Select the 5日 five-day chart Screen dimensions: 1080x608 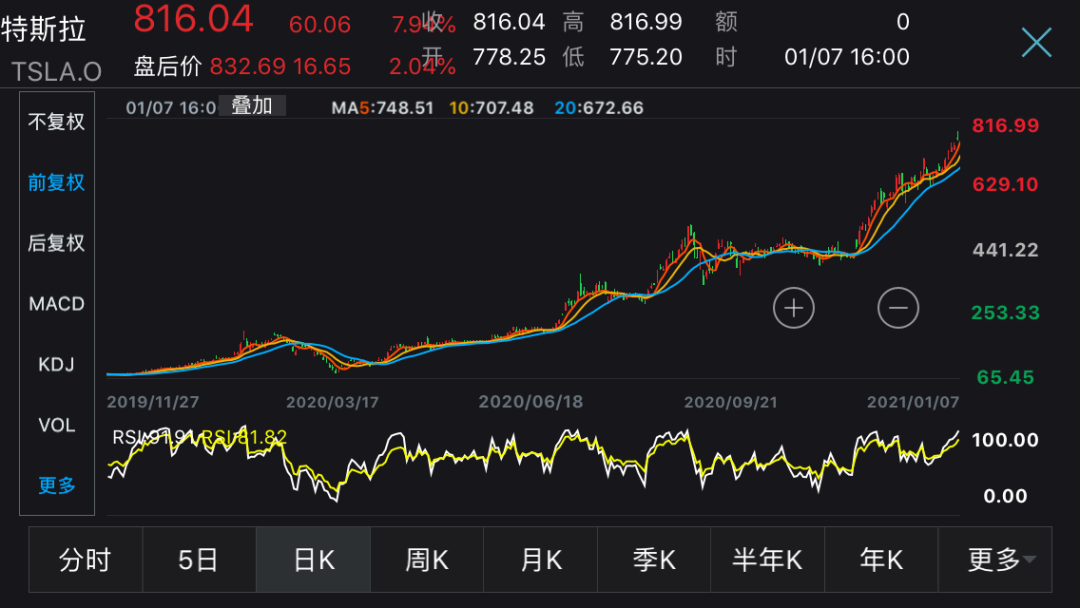198,560
